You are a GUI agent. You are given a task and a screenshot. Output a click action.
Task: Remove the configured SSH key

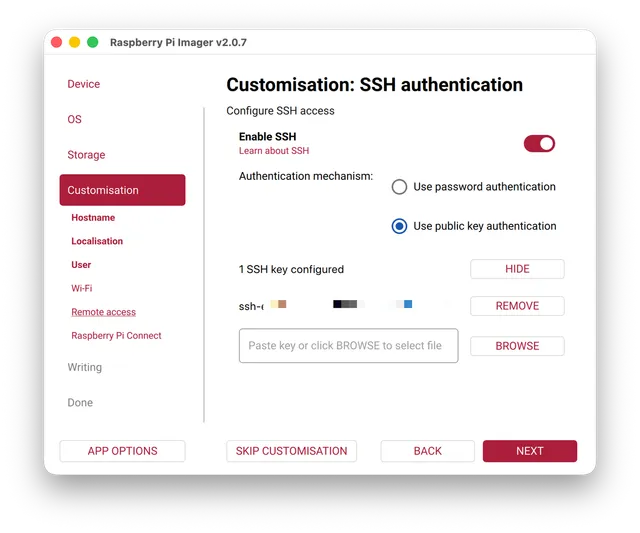pyautogui.click(x=517, y=306)
